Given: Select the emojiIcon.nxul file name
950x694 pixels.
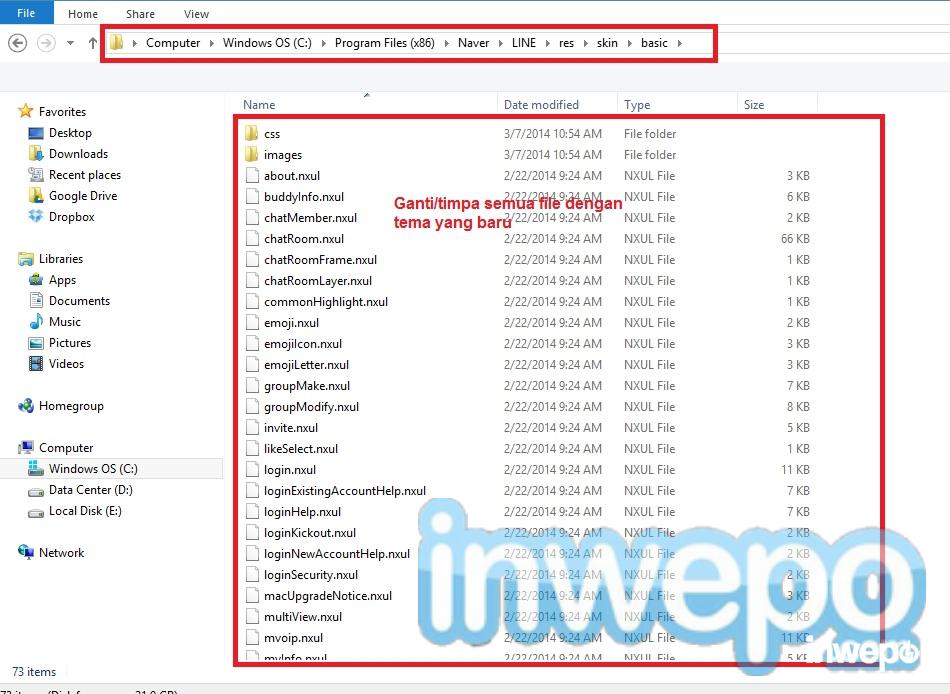Looking at the screenshot, I should click(x=303, y=344).
